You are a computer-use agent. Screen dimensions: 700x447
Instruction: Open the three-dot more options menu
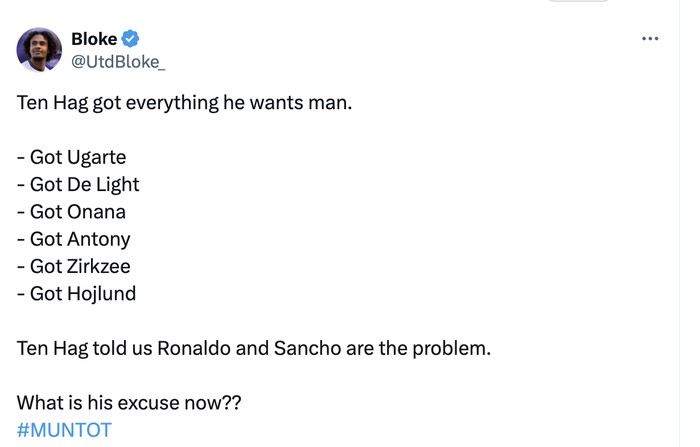tap(650, 39)
